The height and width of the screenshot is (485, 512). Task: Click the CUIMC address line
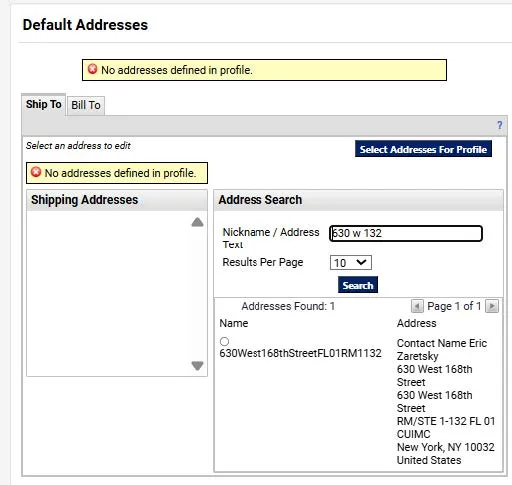pyautogui.click(x=414, y=434)
